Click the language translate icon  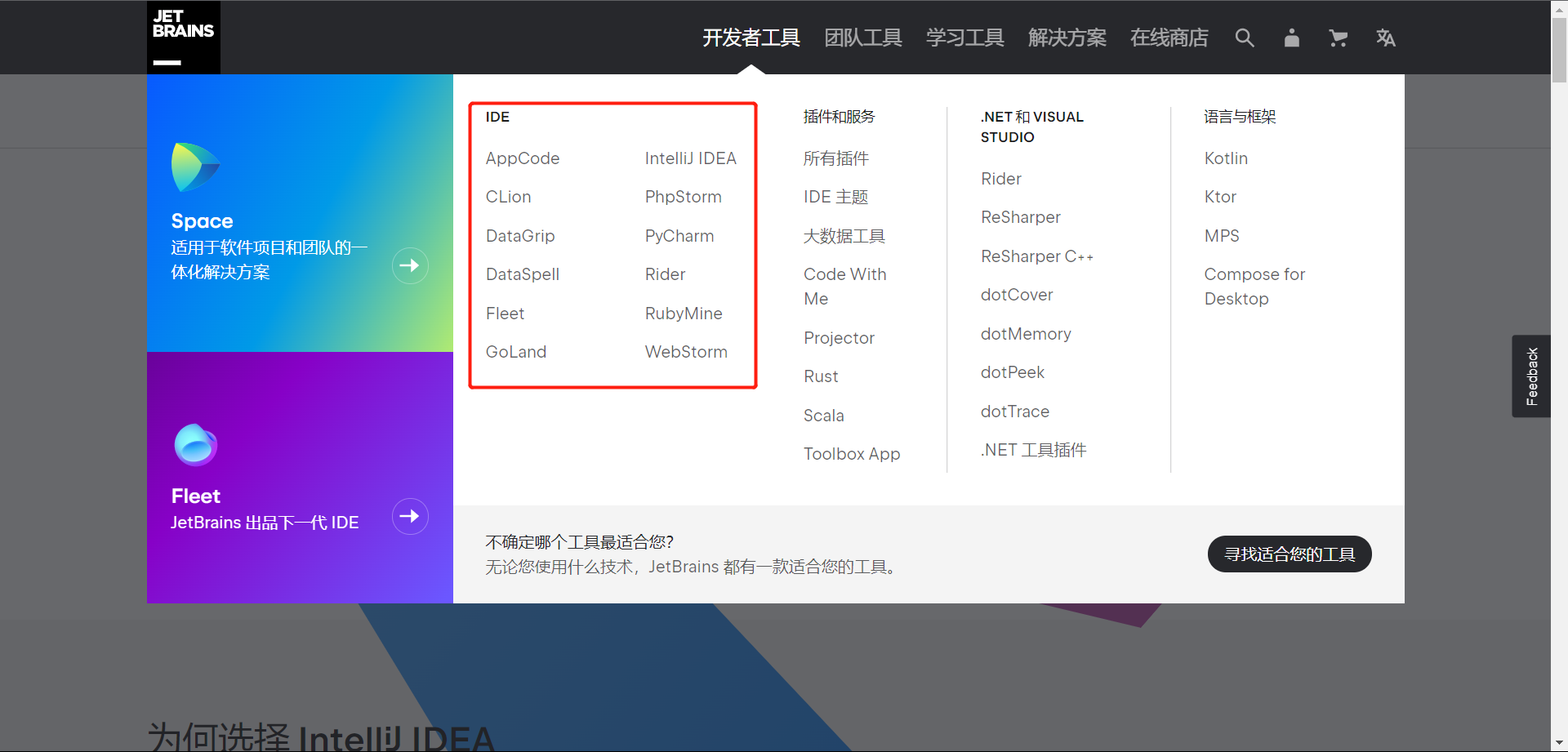pos(1385,38)
